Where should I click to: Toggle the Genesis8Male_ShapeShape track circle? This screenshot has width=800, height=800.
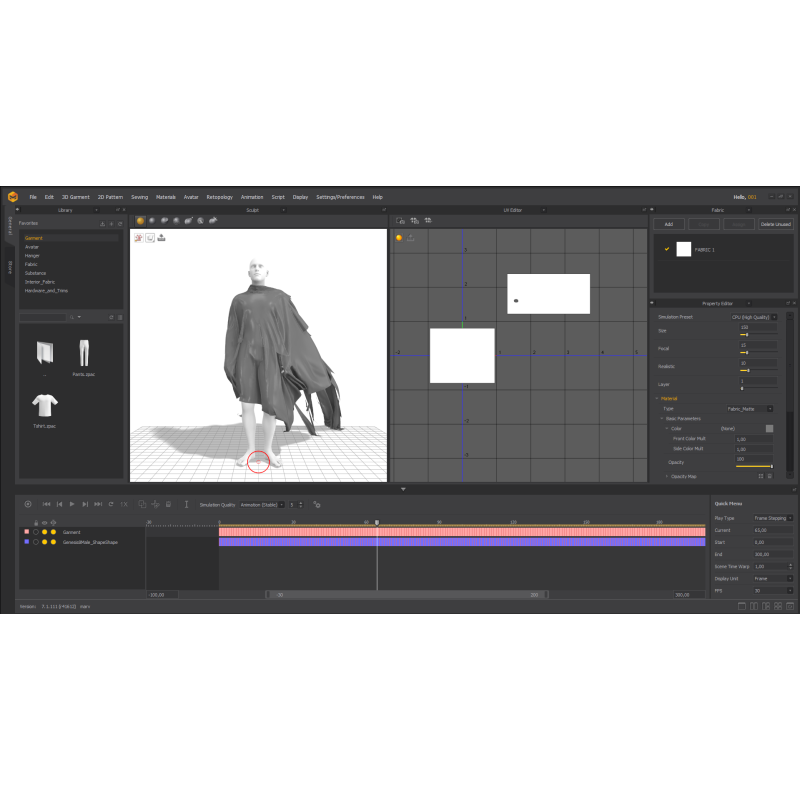(36, 541)
